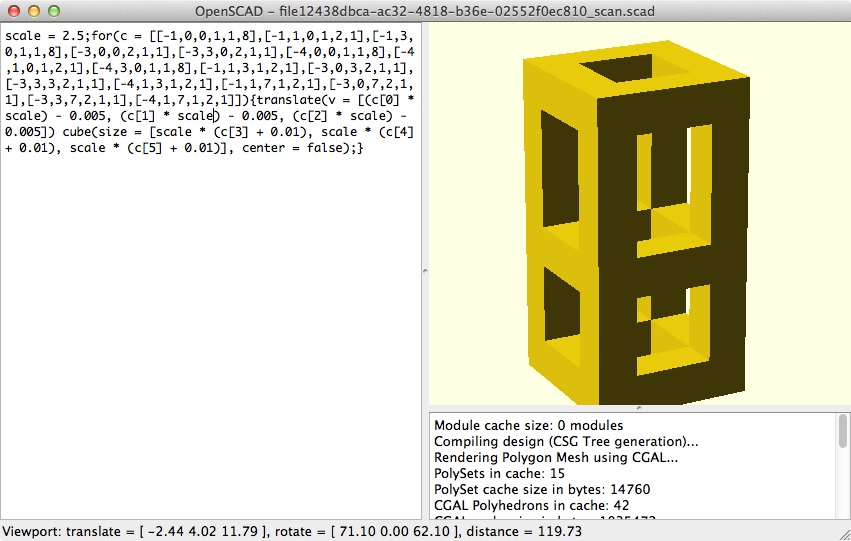Click the yellow 3D frame model in the viewport

pyautogui.click(x=635, y=222)
